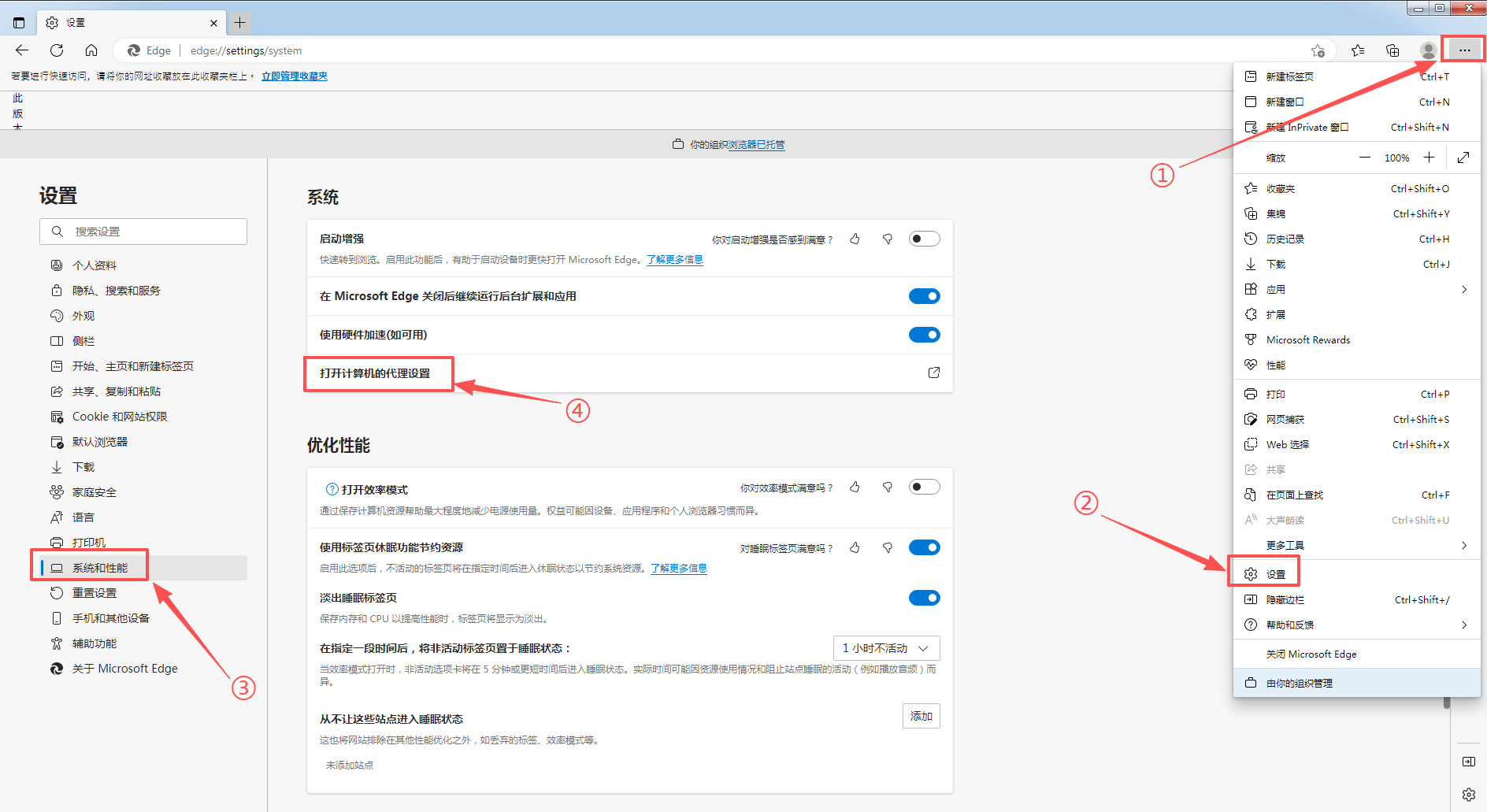Viewport: 1487px width, 812px height.
Task: Expand the 帮助和反馈 submenu
Action: (1355, 625)
